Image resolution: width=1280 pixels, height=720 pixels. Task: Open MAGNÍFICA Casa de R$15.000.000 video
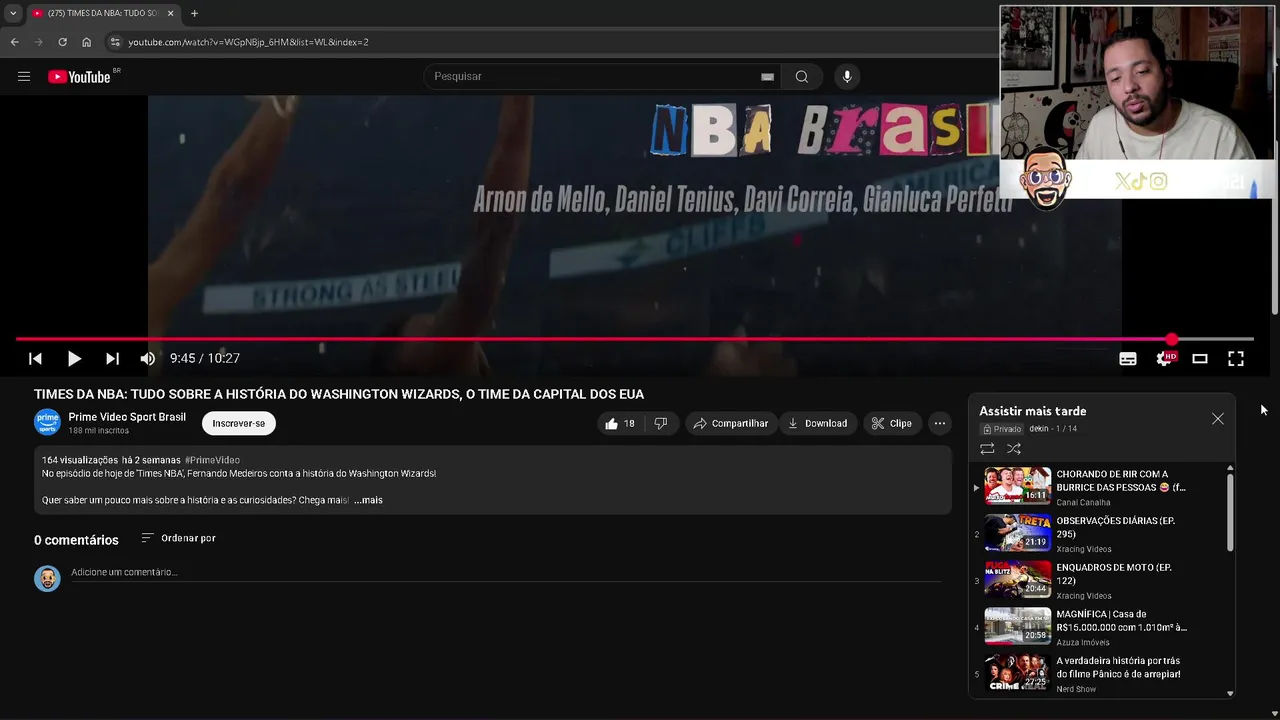(x=1121, y=621)
